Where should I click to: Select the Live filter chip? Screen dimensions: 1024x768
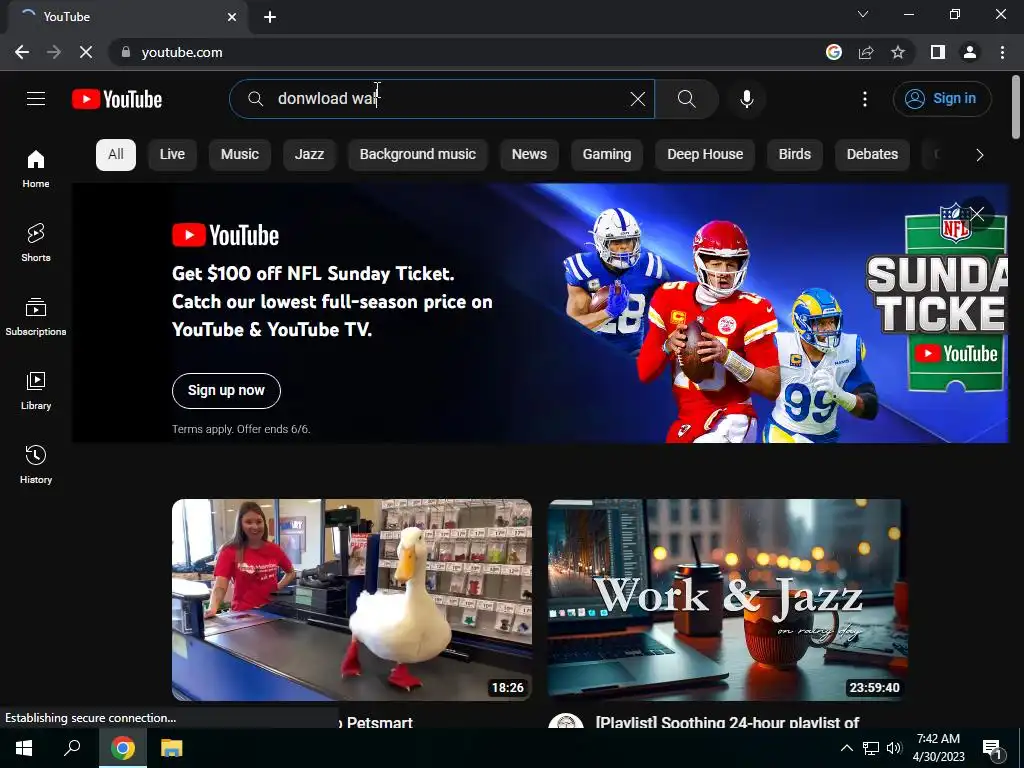coord(172,155)
